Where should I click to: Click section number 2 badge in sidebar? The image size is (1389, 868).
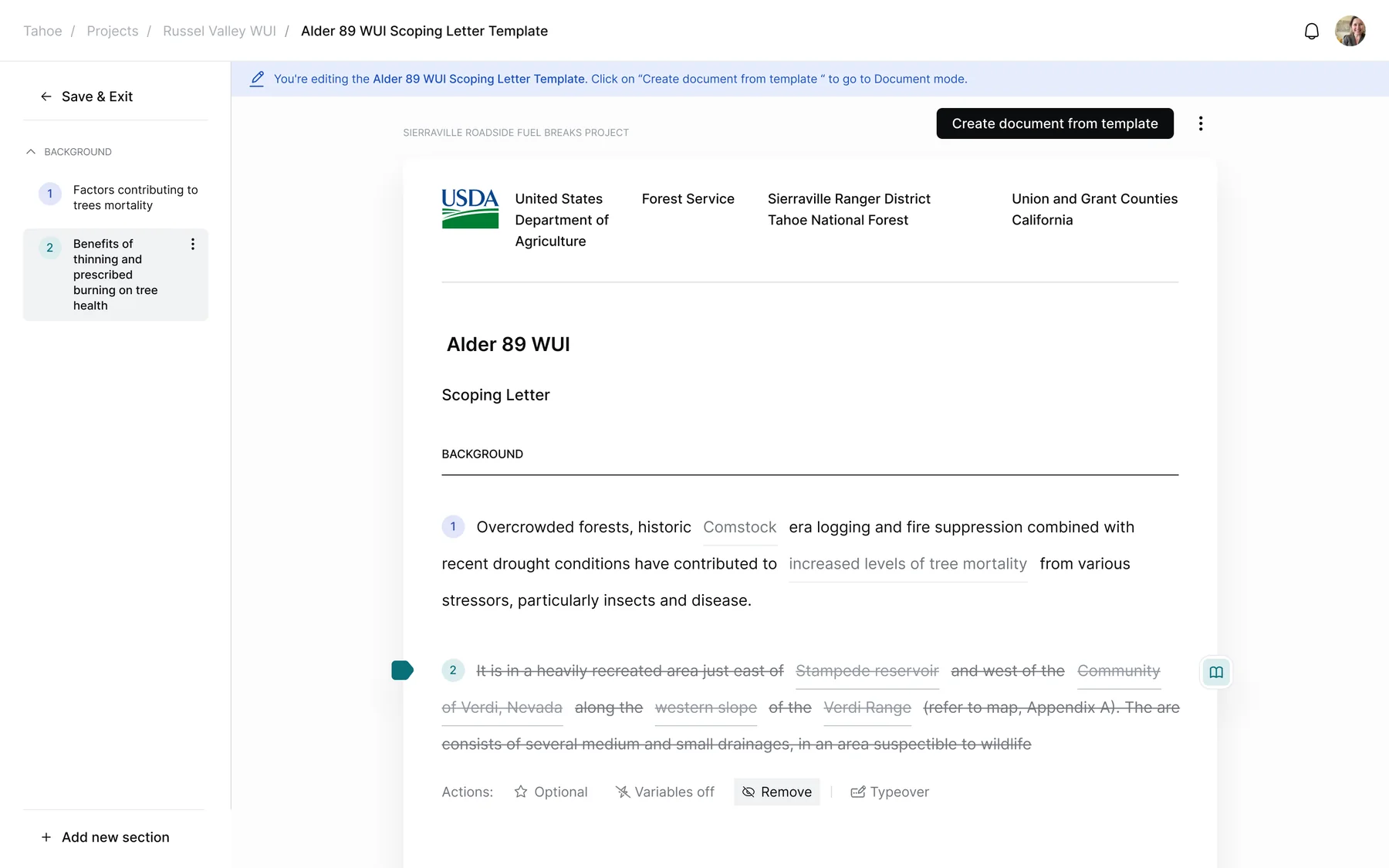pyautogui.click(x=50, y=248)
